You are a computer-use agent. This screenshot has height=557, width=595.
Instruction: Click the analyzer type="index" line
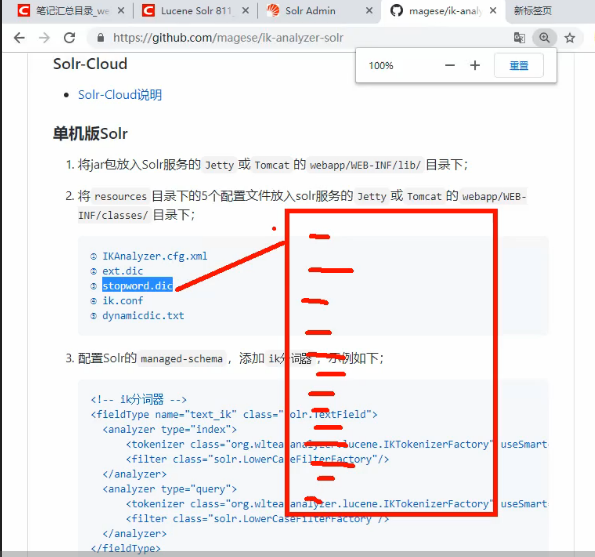pyautogui.click(x=170, y=429)
